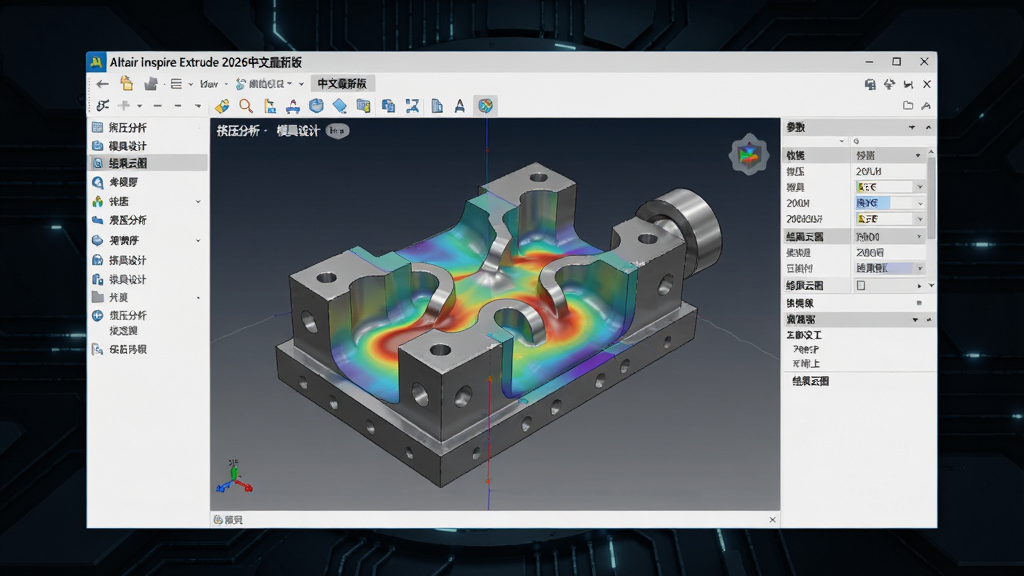Click the first minus button in the second toolbar
The image size is (1024, 576).
click(x=157, y=106)
